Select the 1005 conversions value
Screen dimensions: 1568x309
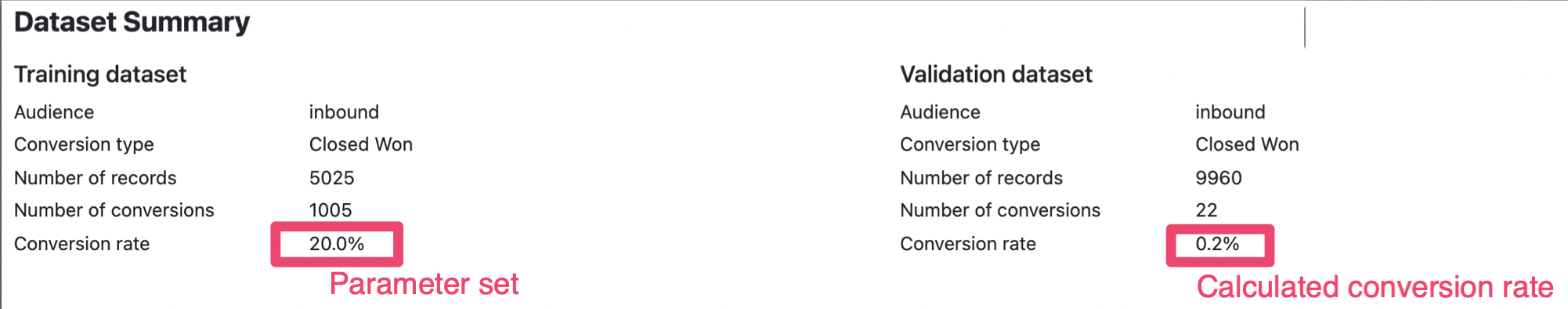click(331, 210)
